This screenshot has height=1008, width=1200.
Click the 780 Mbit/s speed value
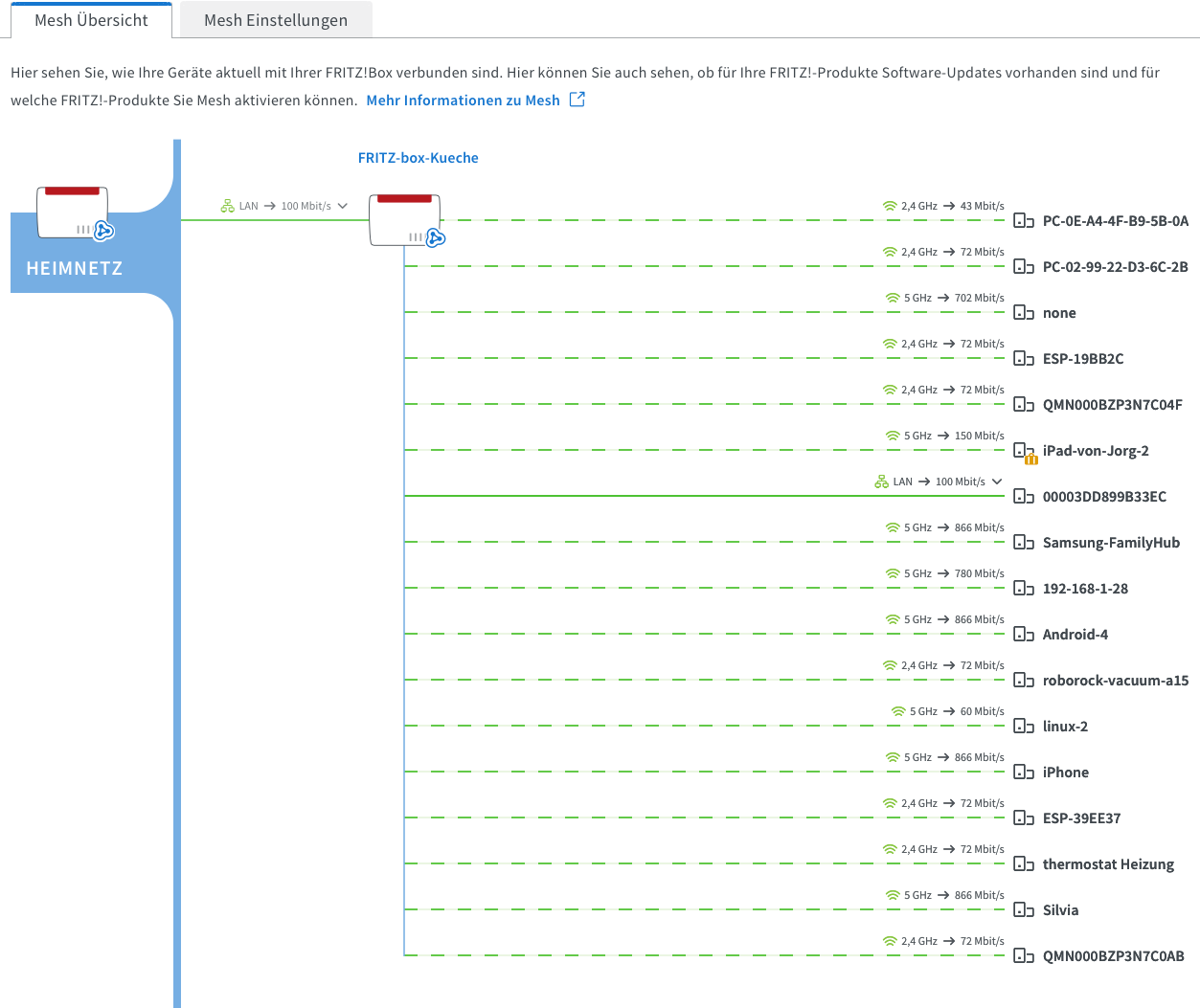point(980,573)
